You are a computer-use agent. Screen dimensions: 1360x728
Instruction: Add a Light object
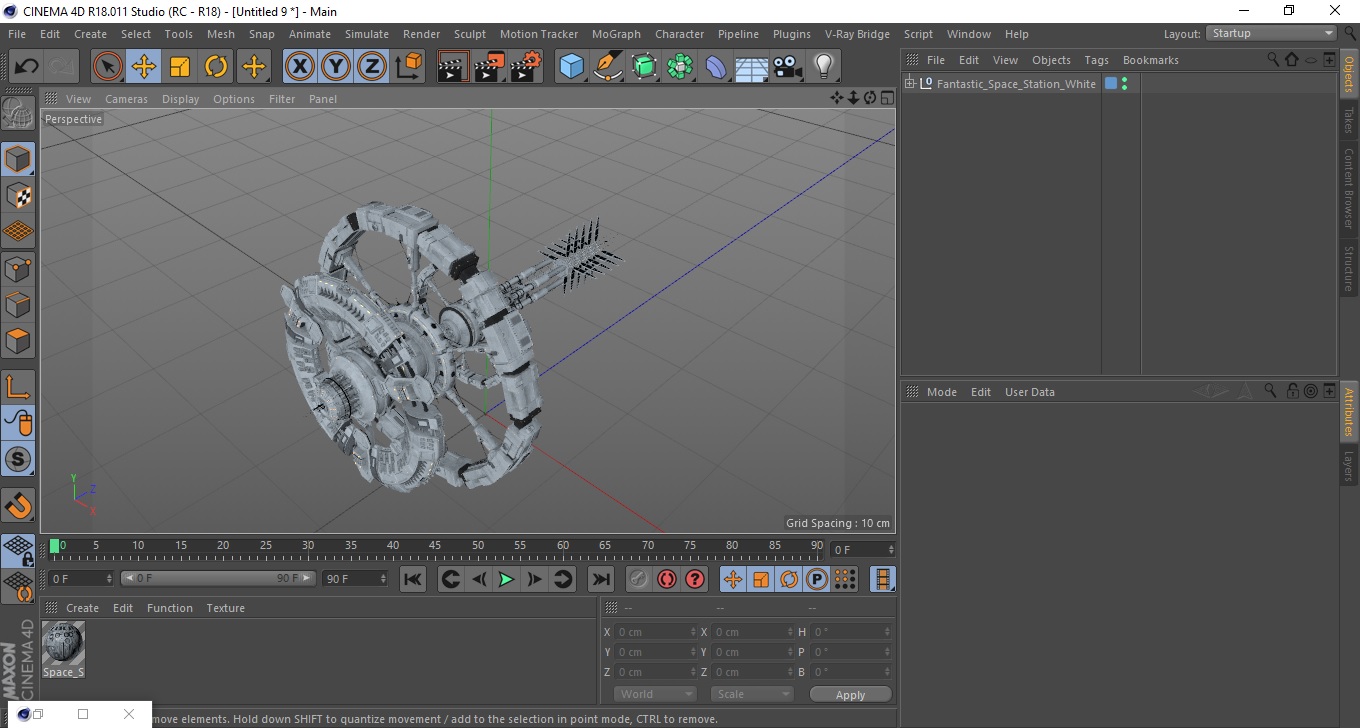824,67
